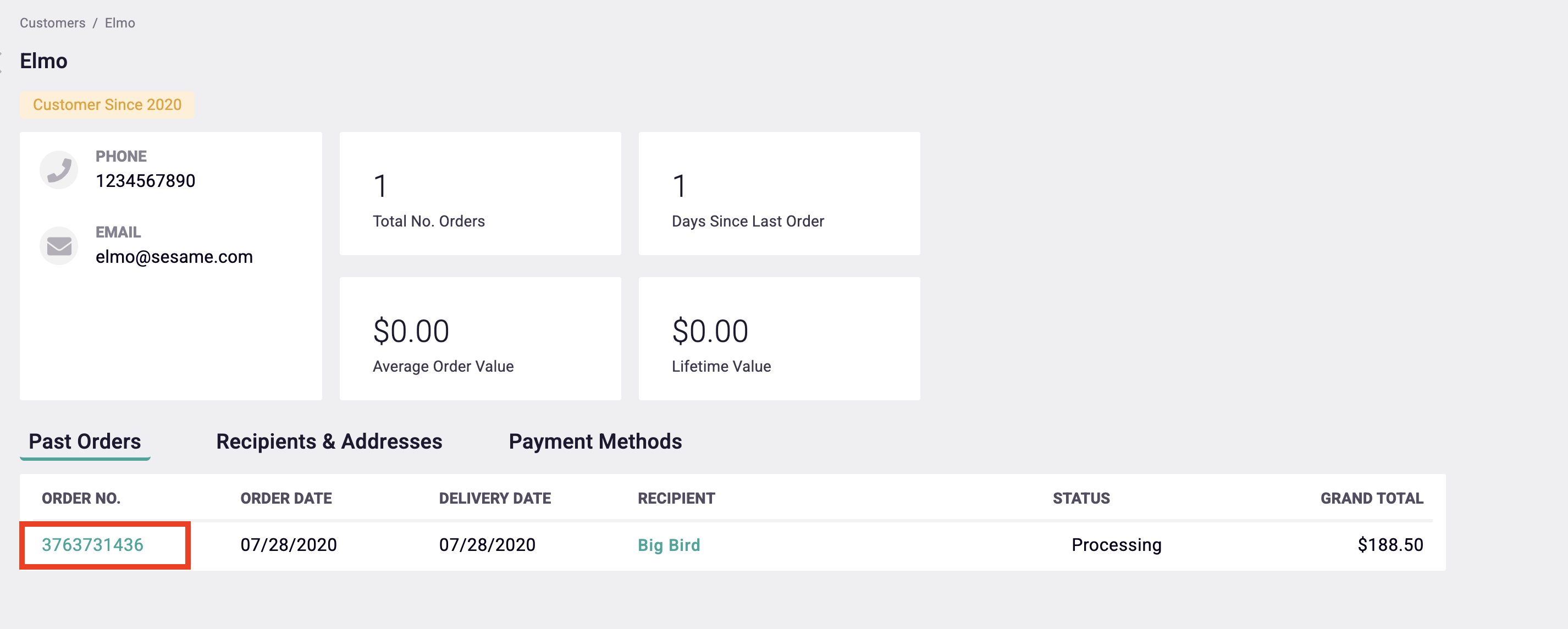Click the STATUS column header

pyautogui.click(x=1080, y=498)
